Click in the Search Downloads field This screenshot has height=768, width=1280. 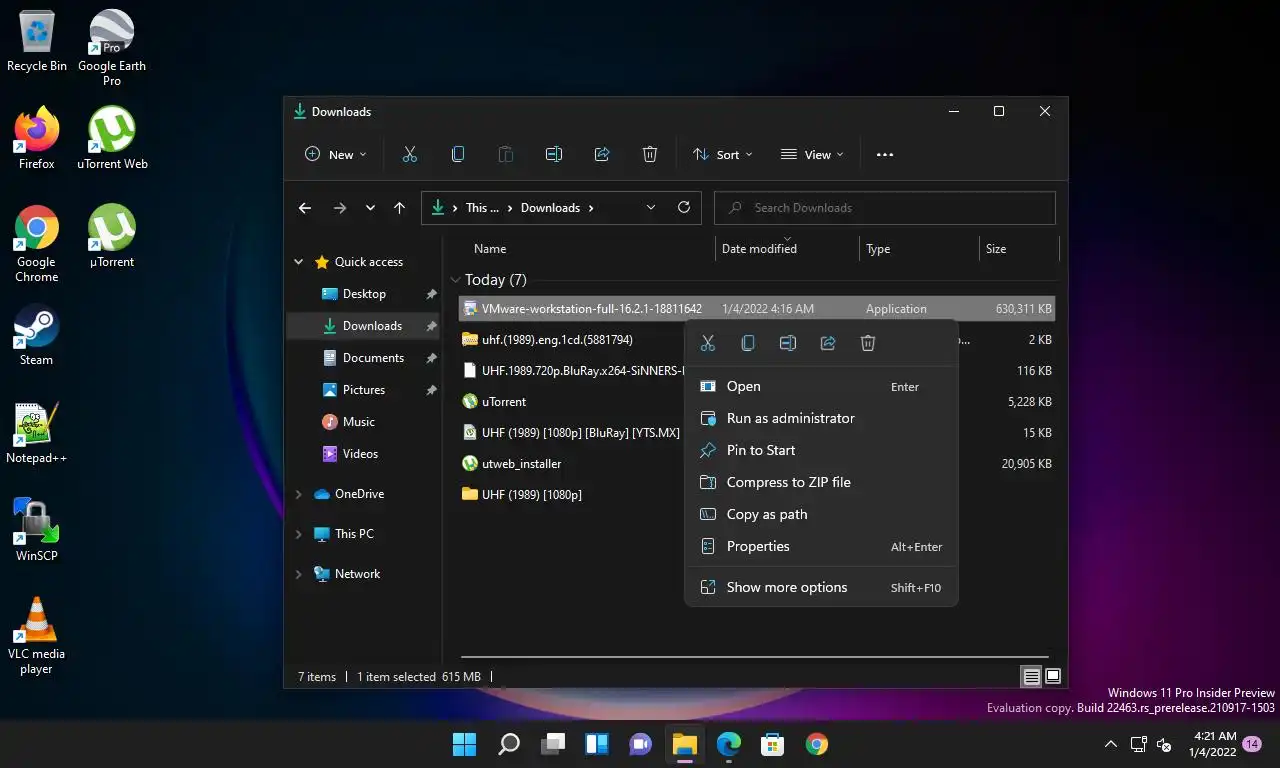[x=885, y=208]
